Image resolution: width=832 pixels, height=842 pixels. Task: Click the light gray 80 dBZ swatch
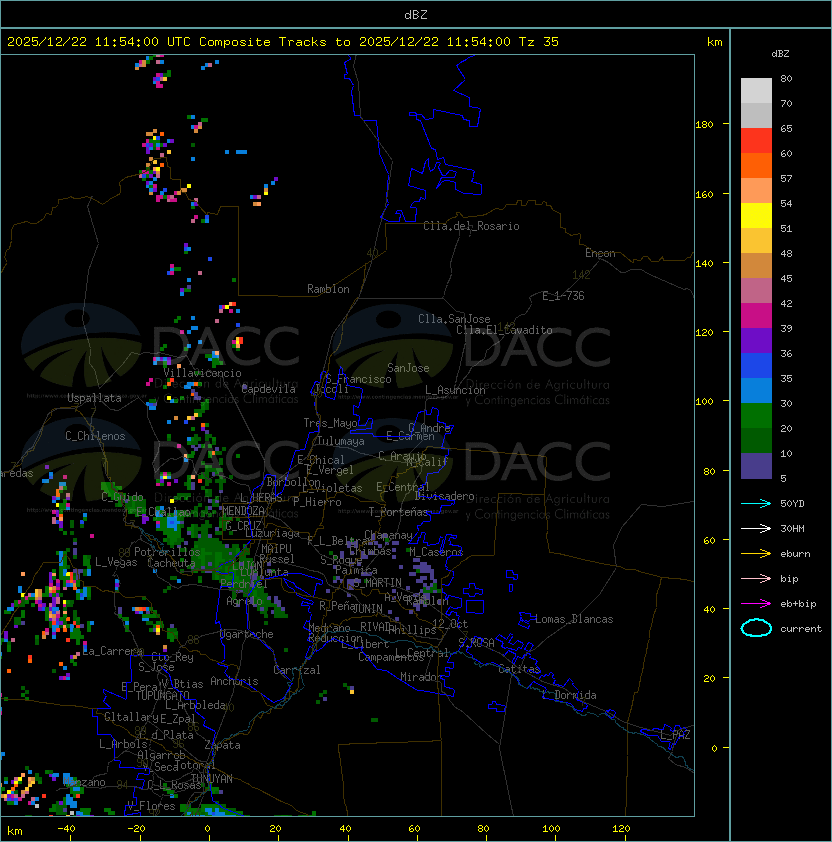click(x=756, y=91)
